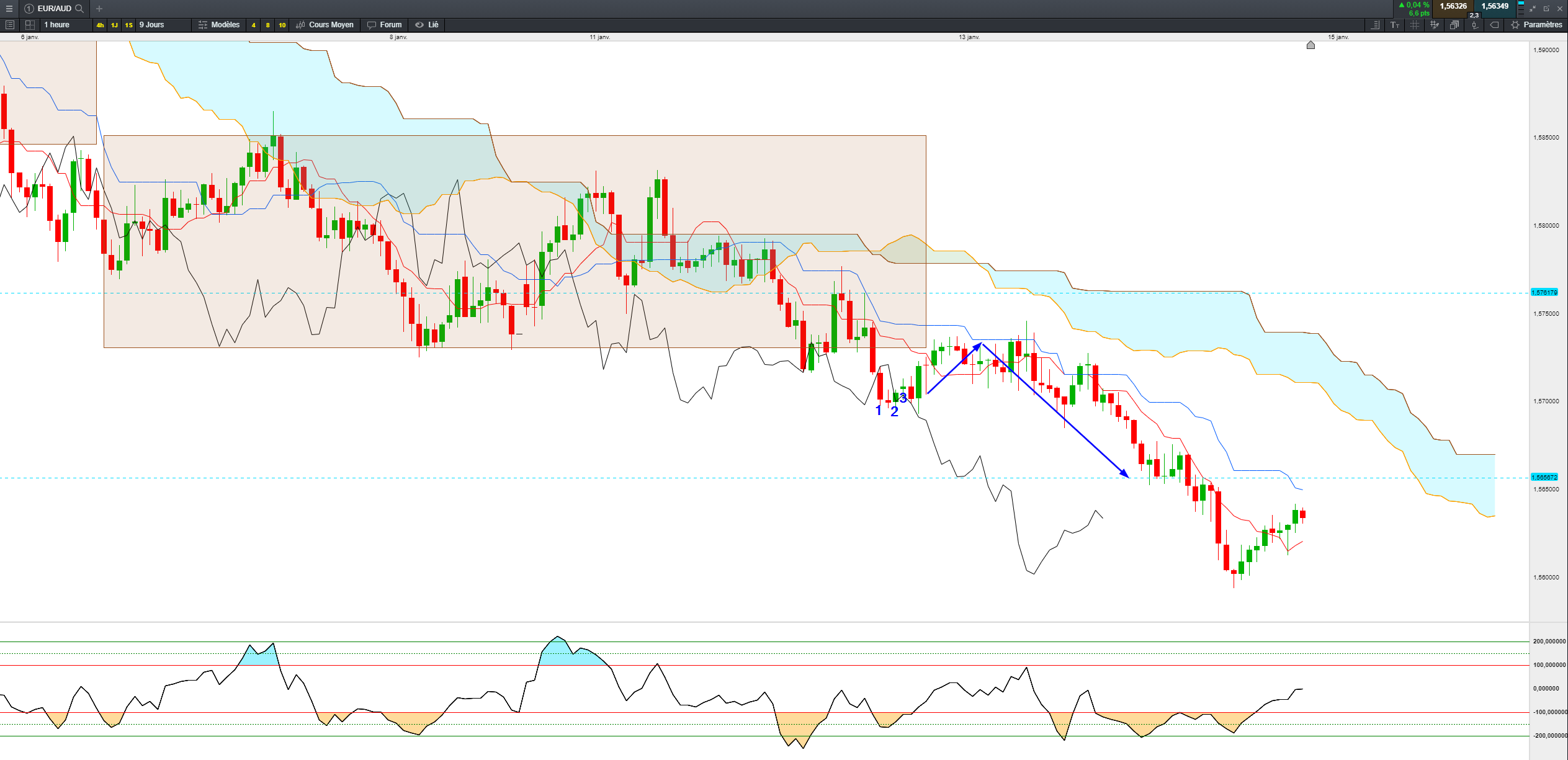The width and height of the screenshot is (1568, 760).
Task: Open the Forum button
Action: click(x=385, y=25)
